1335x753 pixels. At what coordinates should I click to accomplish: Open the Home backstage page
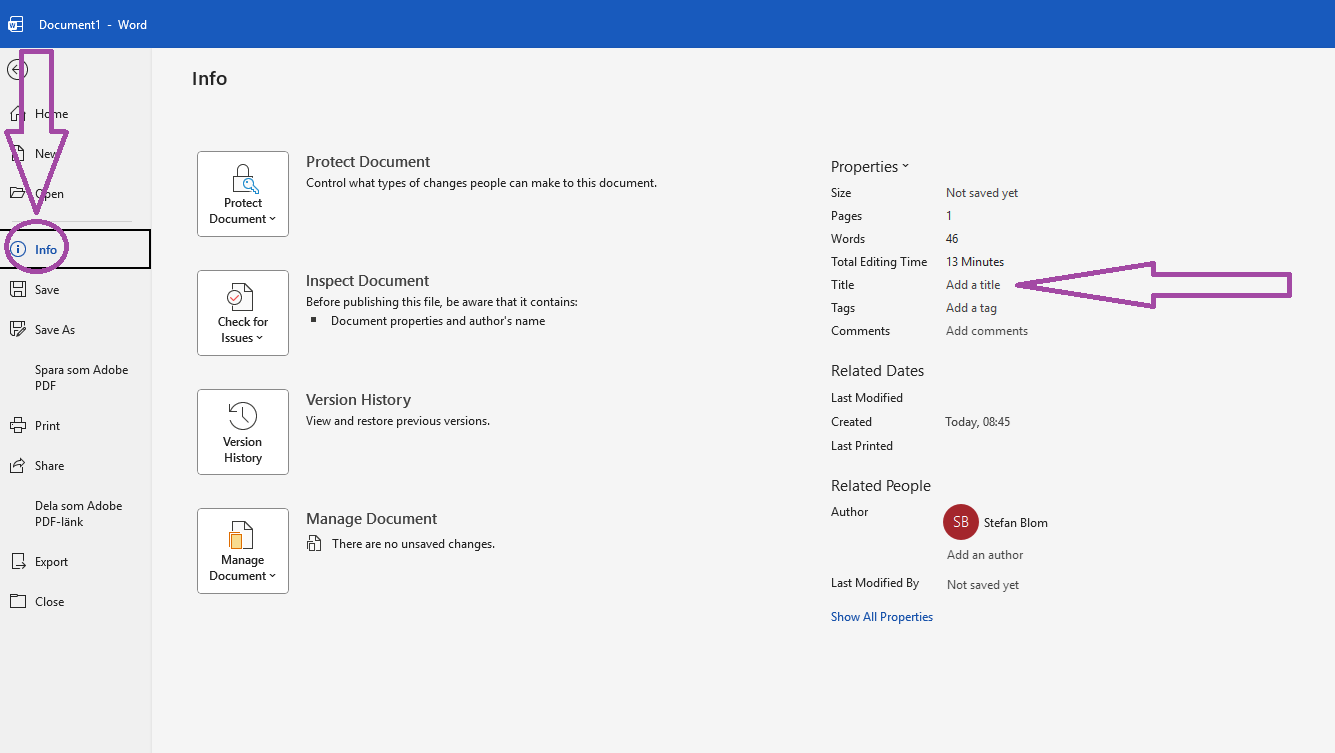point(52,114)
